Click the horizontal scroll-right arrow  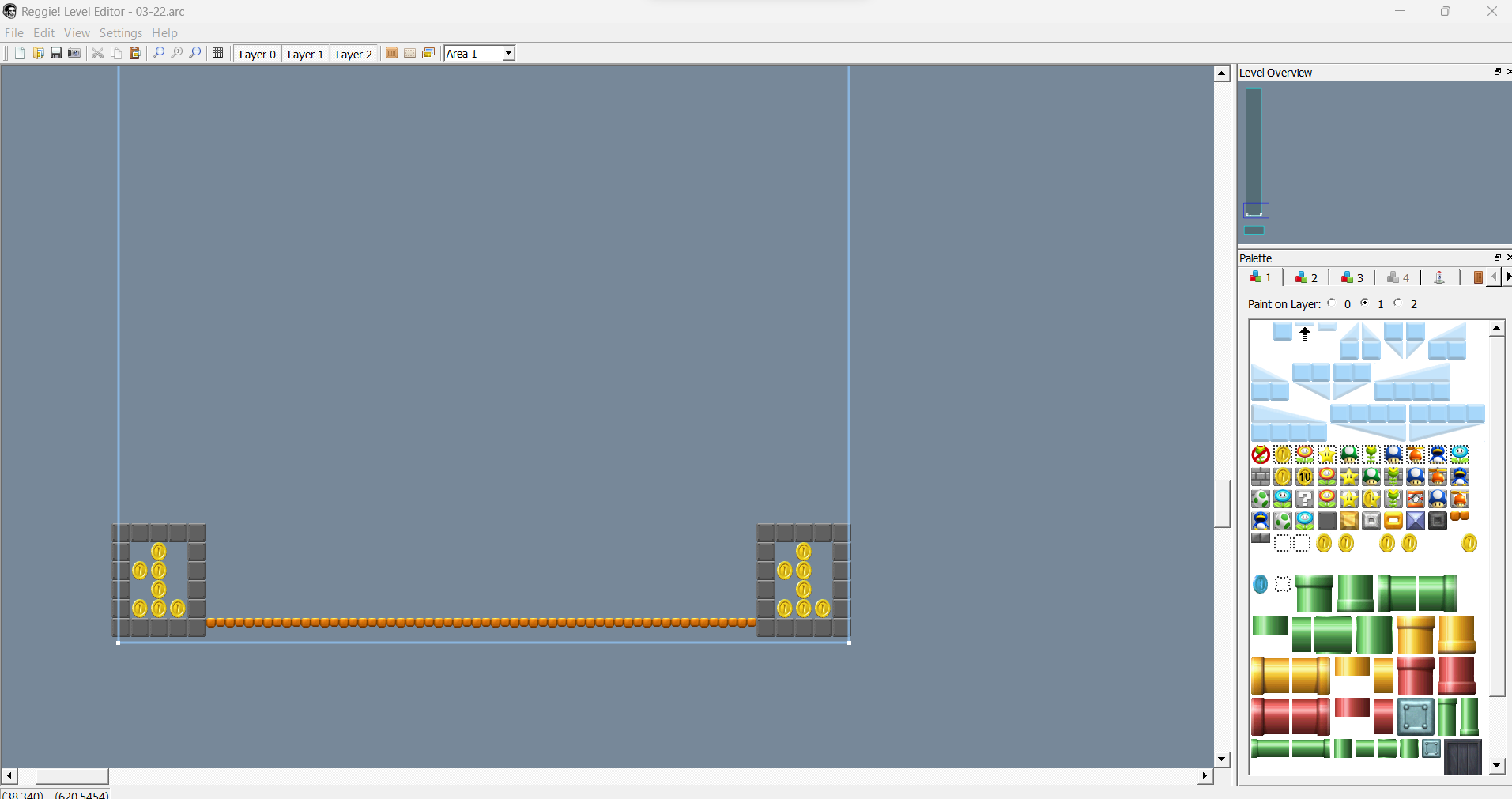click(x=1205, y=776)
